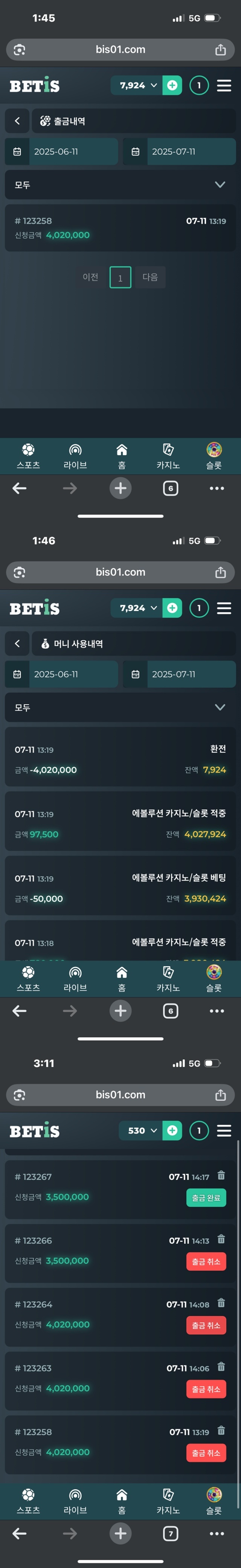Open 모두 filter dropdown on 출금내역 page
The image size is (241, 1568).
(120, 185)
